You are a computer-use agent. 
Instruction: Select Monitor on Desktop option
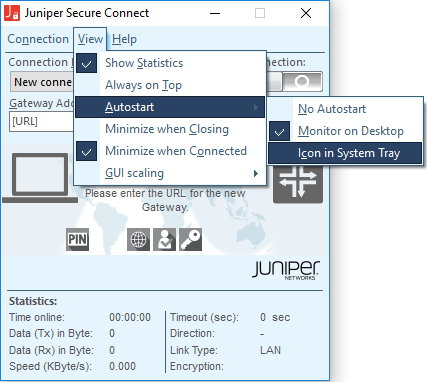pos(345,131)
